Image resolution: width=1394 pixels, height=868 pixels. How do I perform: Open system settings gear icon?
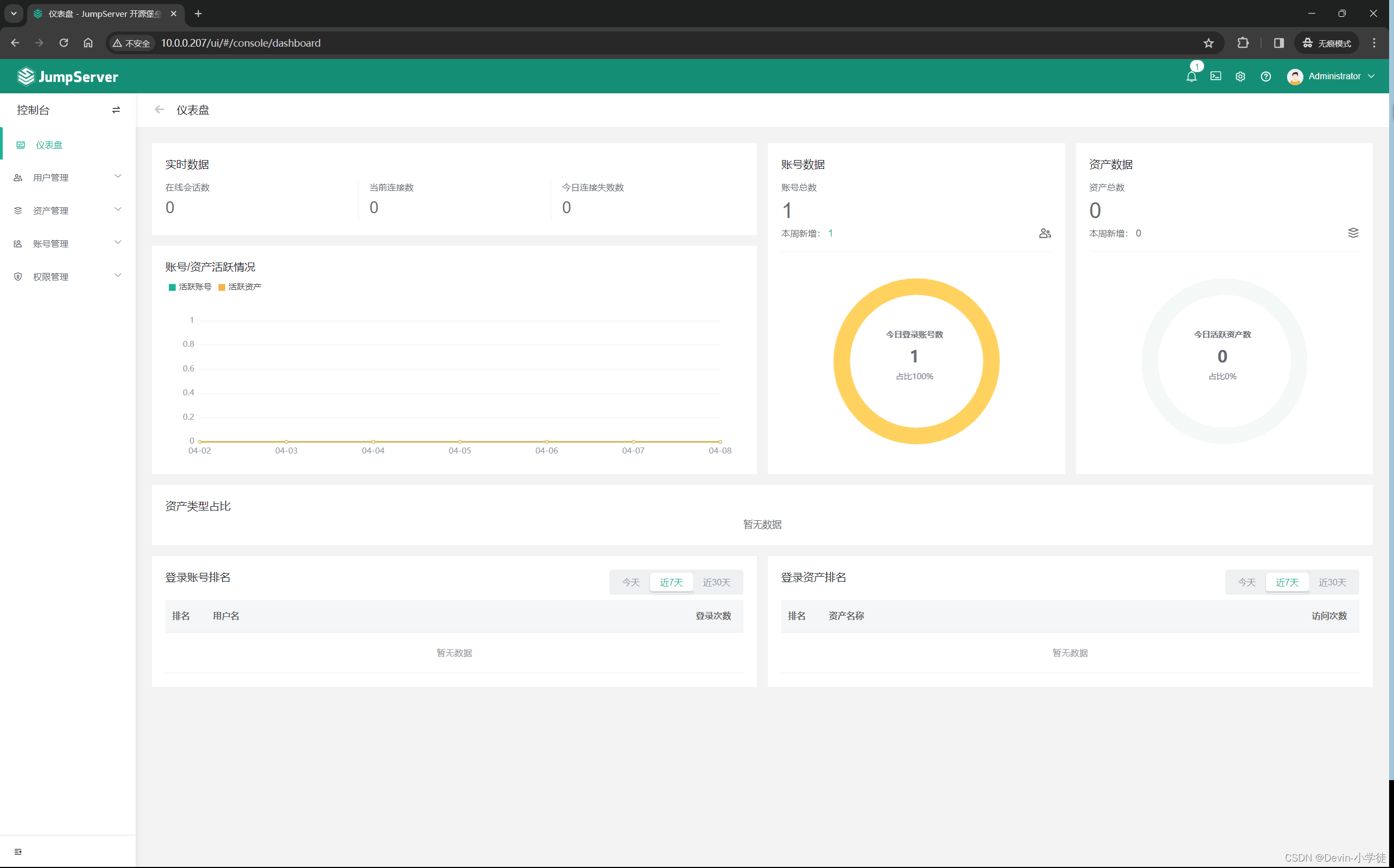[x=1240, y=76]
